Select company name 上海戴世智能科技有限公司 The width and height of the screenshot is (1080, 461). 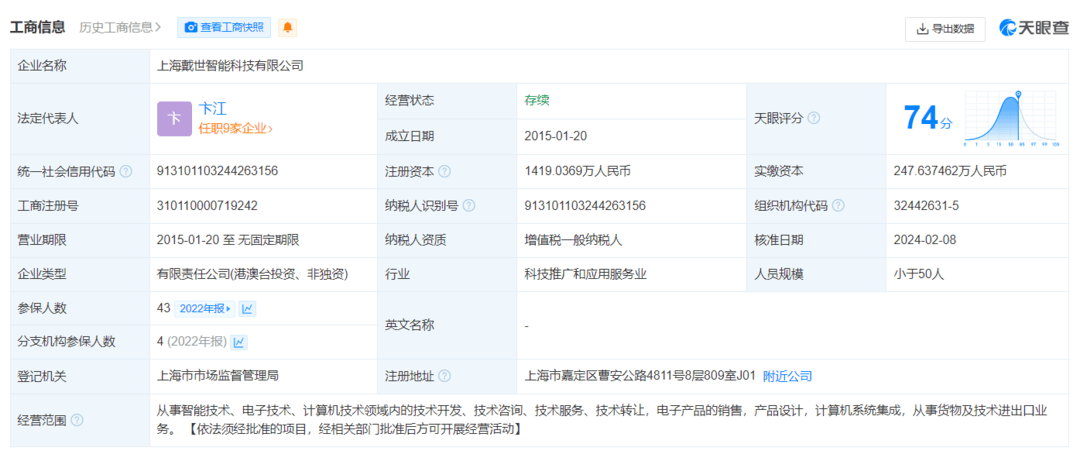tap(230, 66)
